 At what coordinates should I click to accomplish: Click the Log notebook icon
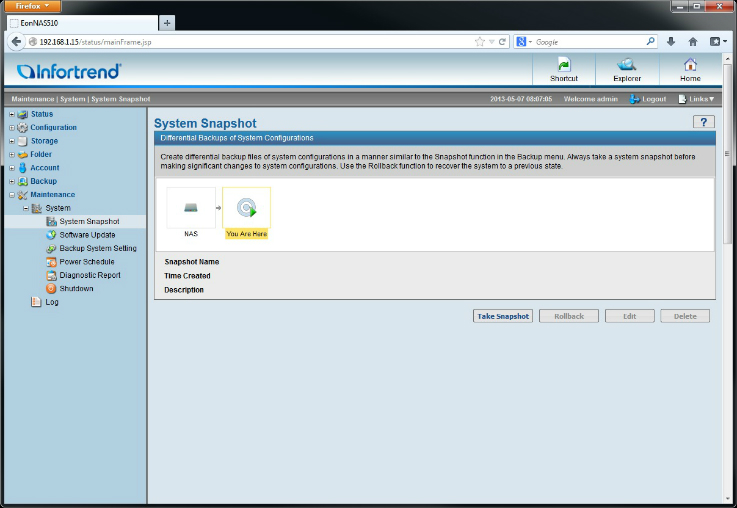[36, 302]
